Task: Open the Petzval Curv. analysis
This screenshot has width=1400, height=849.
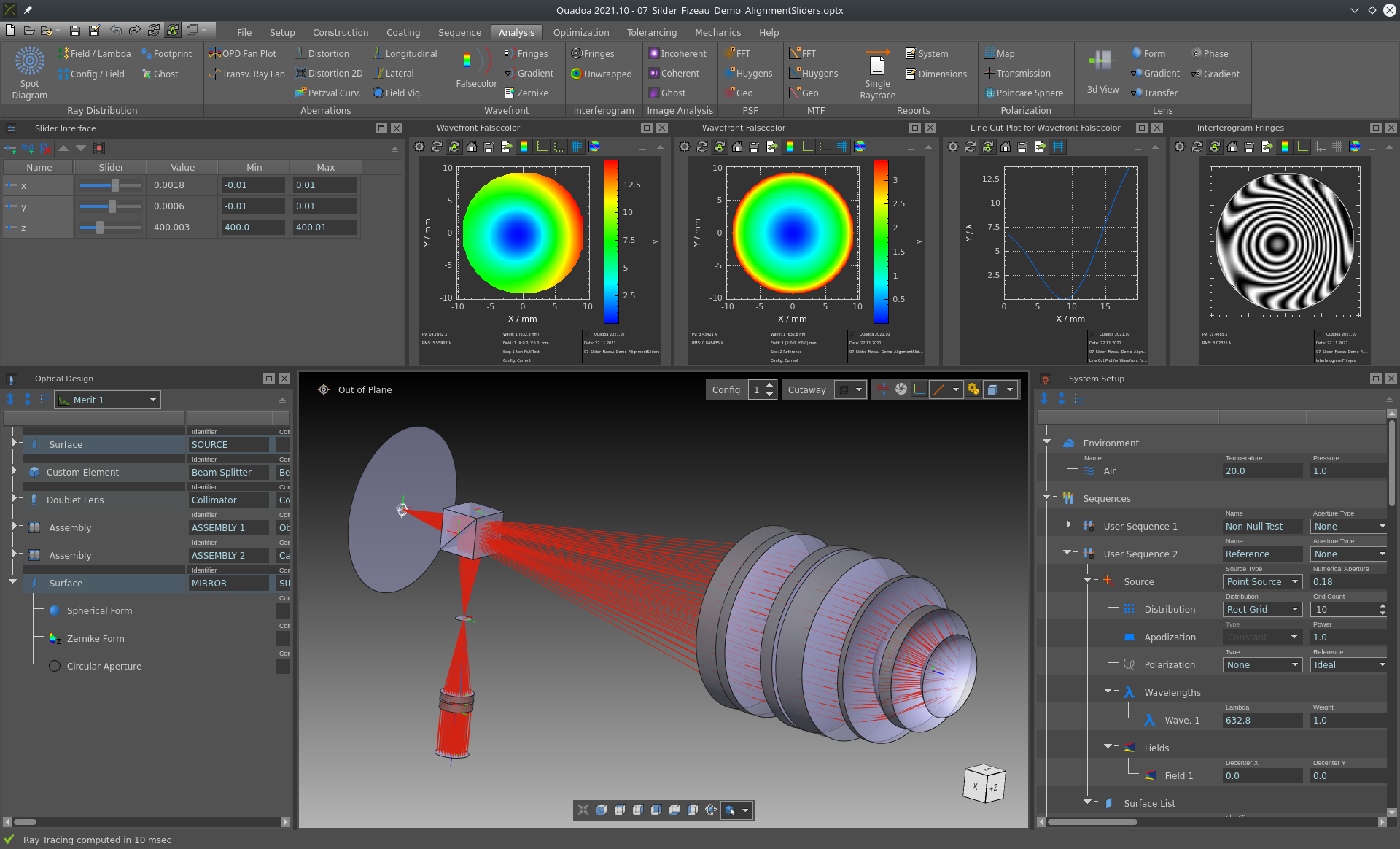Action: [328, 93]
